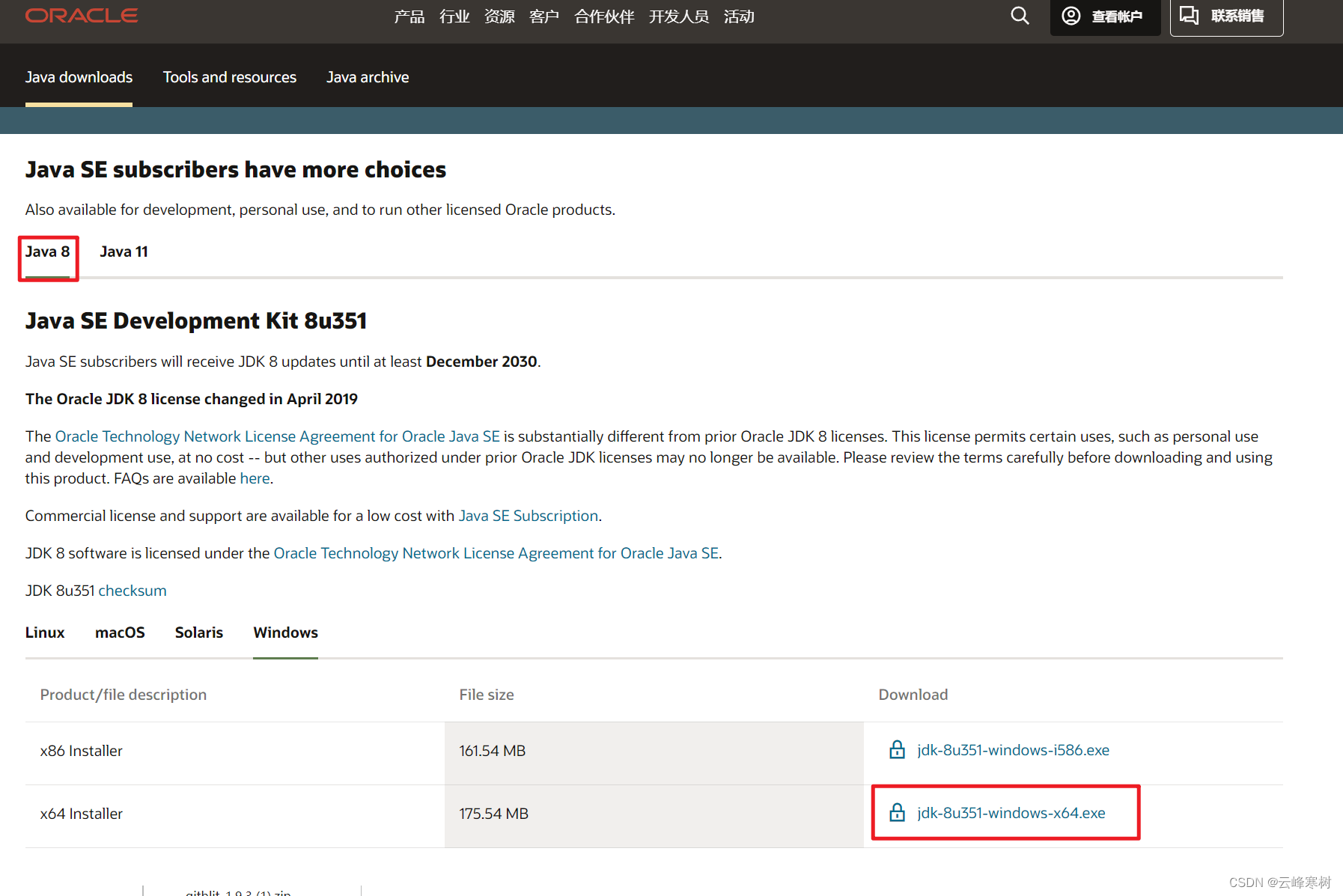Open the 产品 menu
Screen dimensions: 1343x896
click(409, 16)
